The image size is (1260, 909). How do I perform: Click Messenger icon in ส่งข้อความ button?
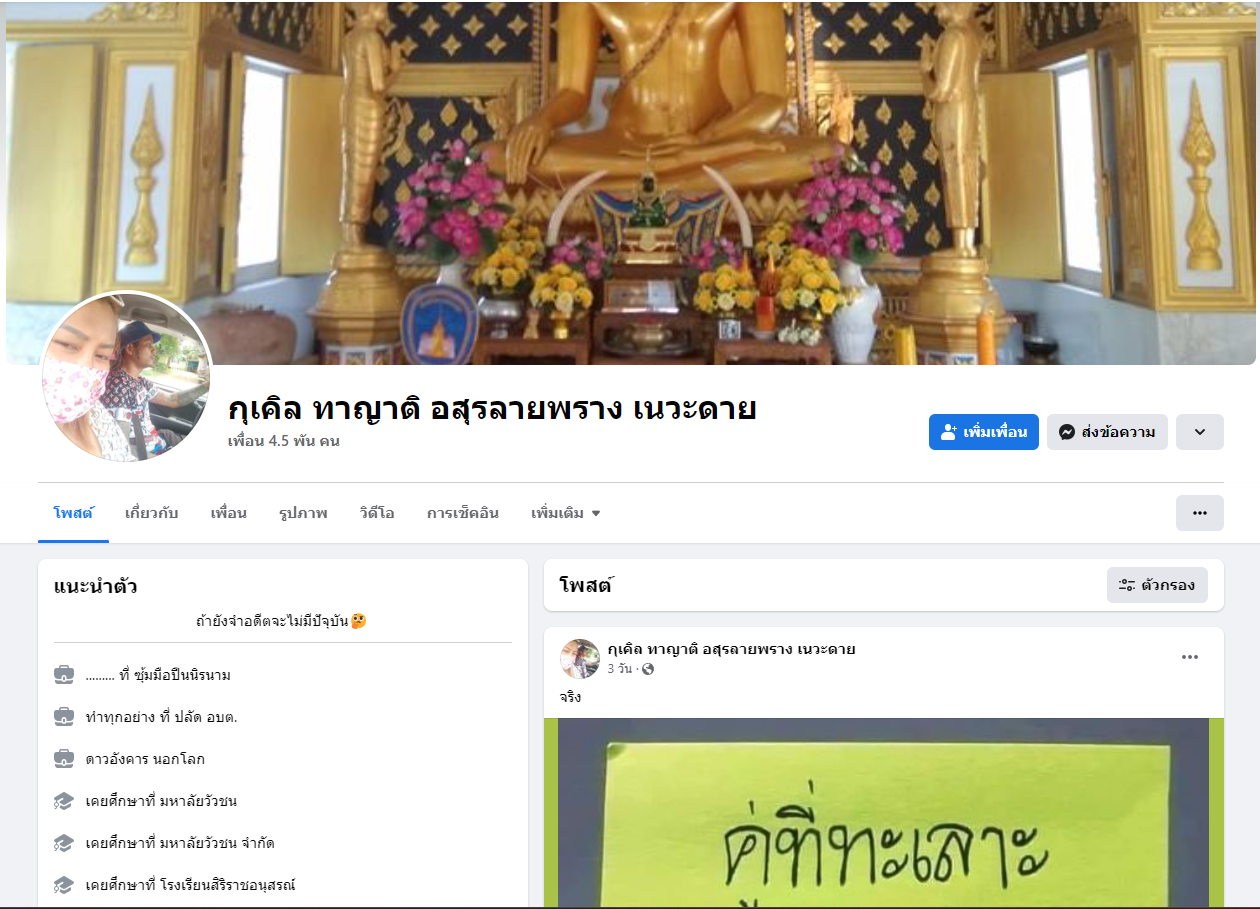point(1067,432)
